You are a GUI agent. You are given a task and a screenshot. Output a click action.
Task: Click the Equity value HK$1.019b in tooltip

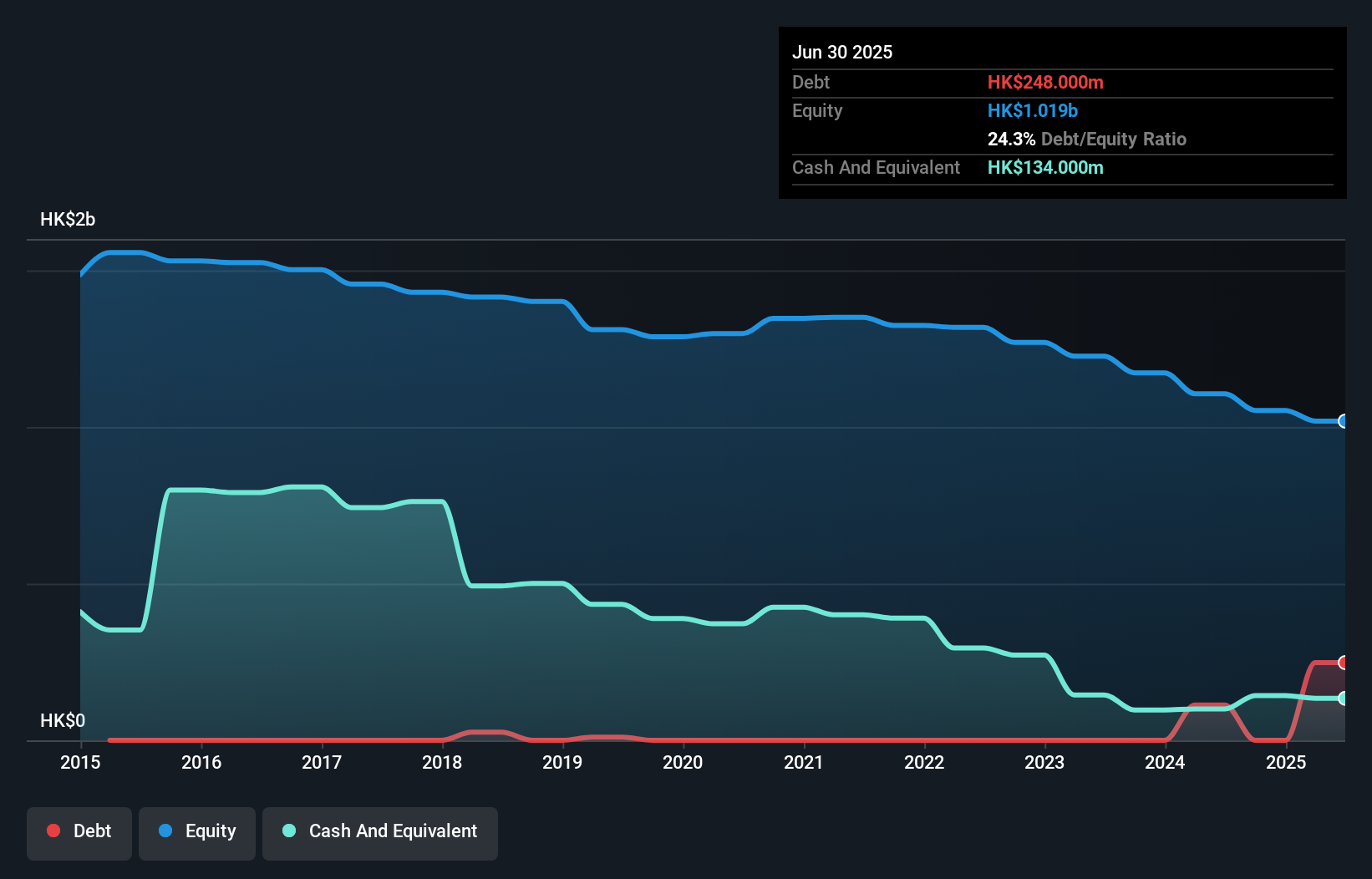1033,110
